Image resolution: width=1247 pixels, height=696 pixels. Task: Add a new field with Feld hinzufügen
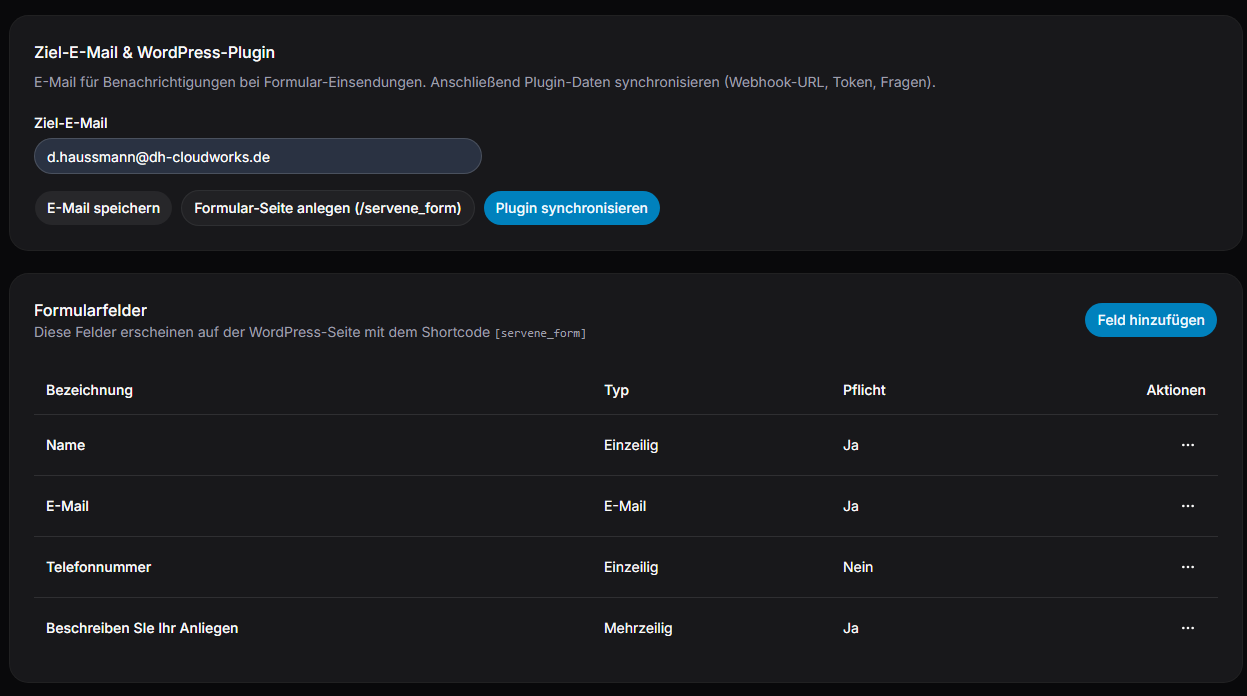pos(1150,320)
